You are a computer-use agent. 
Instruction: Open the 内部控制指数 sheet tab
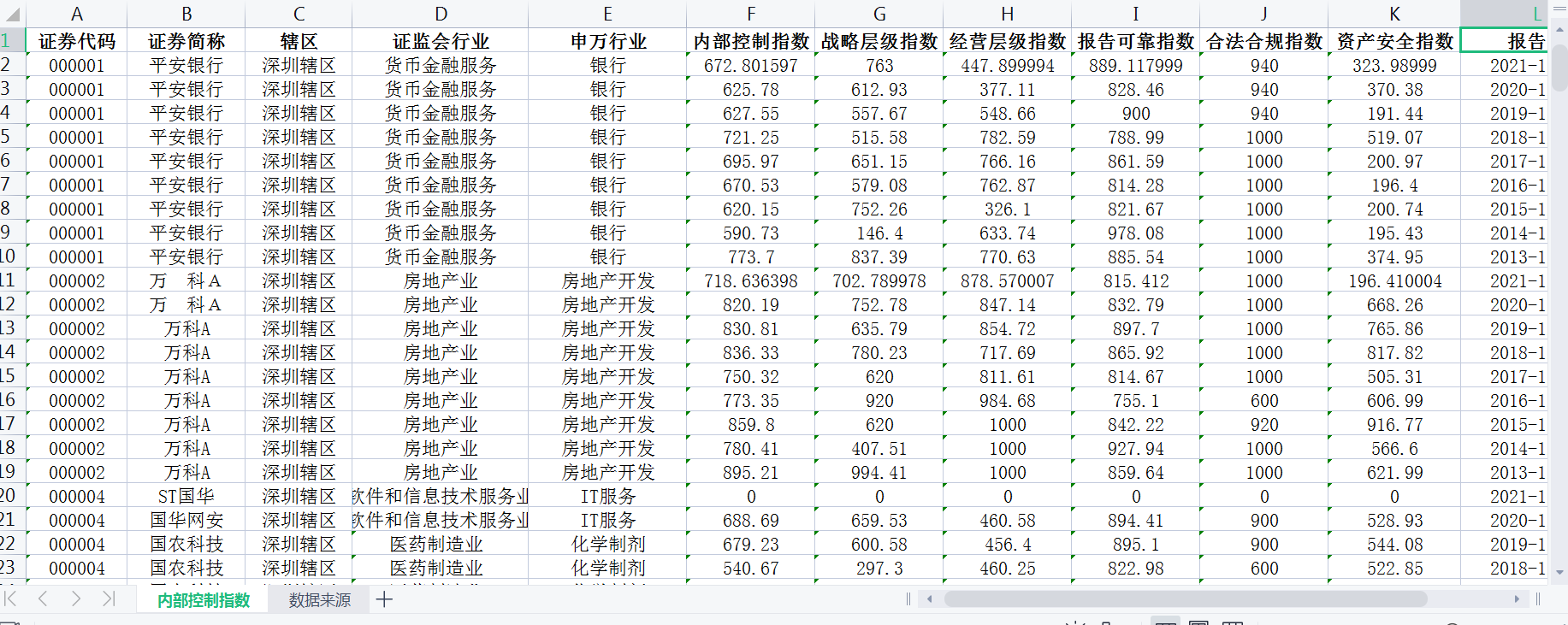pyautogui.click(x=204, y=600)
